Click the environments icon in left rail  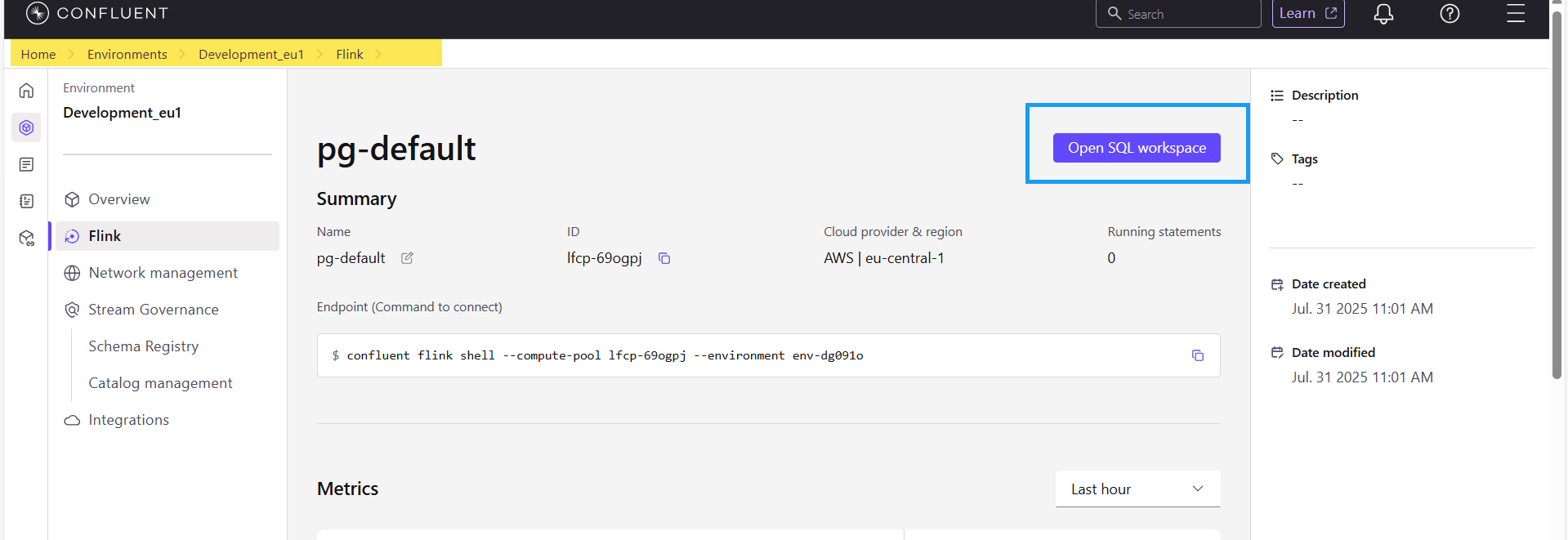(x=26, y=127)
